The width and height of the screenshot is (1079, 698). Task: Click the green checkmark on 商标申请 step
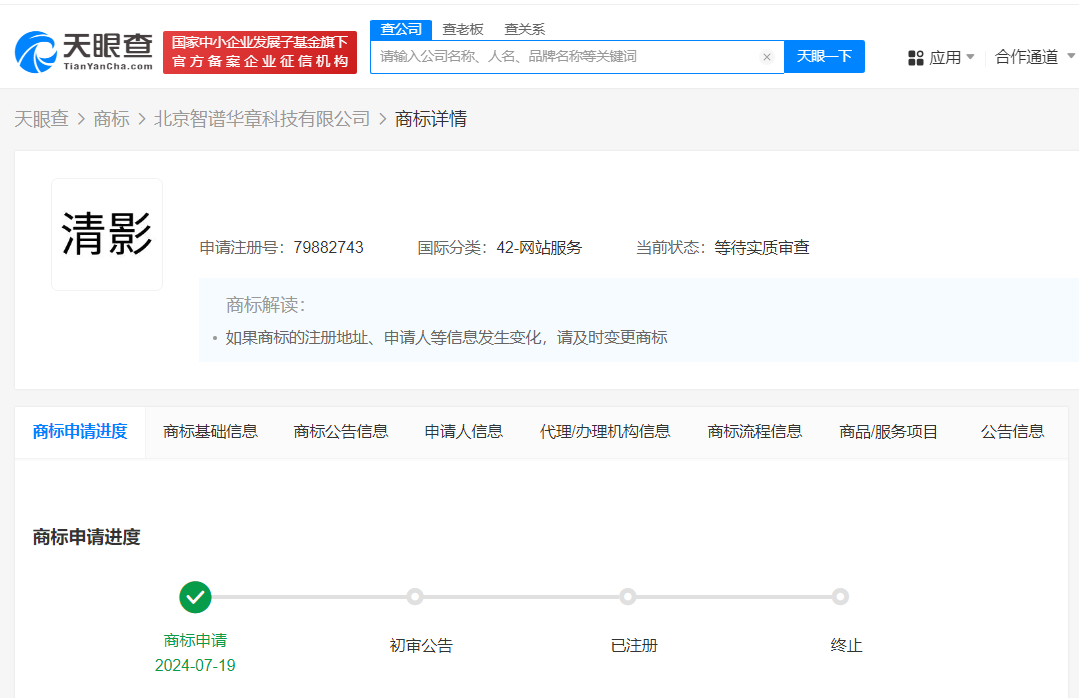(195, 596)
